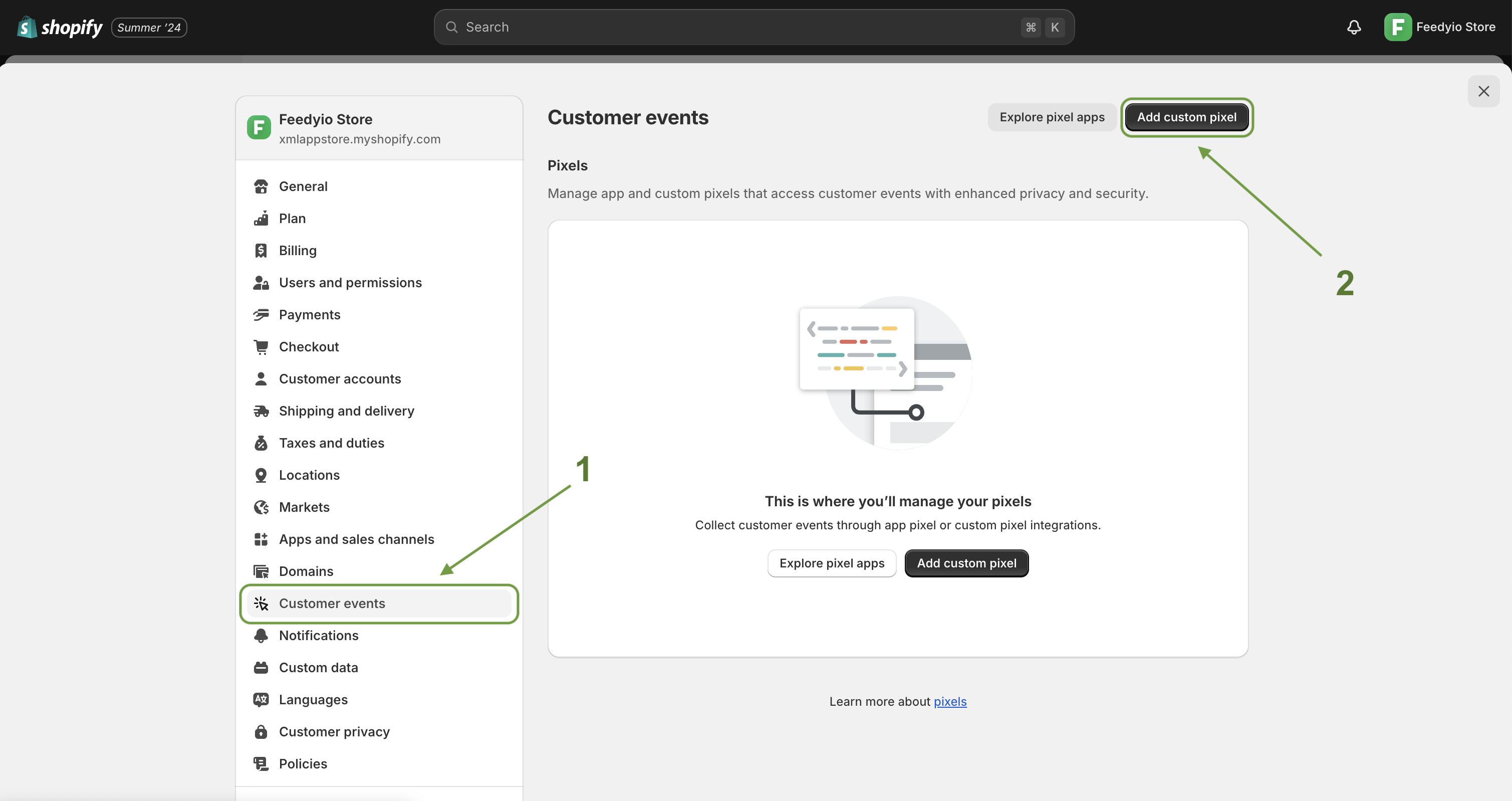Click Add custom pixel in page header
The width and height of the screenshot is (1512, 801).
[x=1186, y=117]
